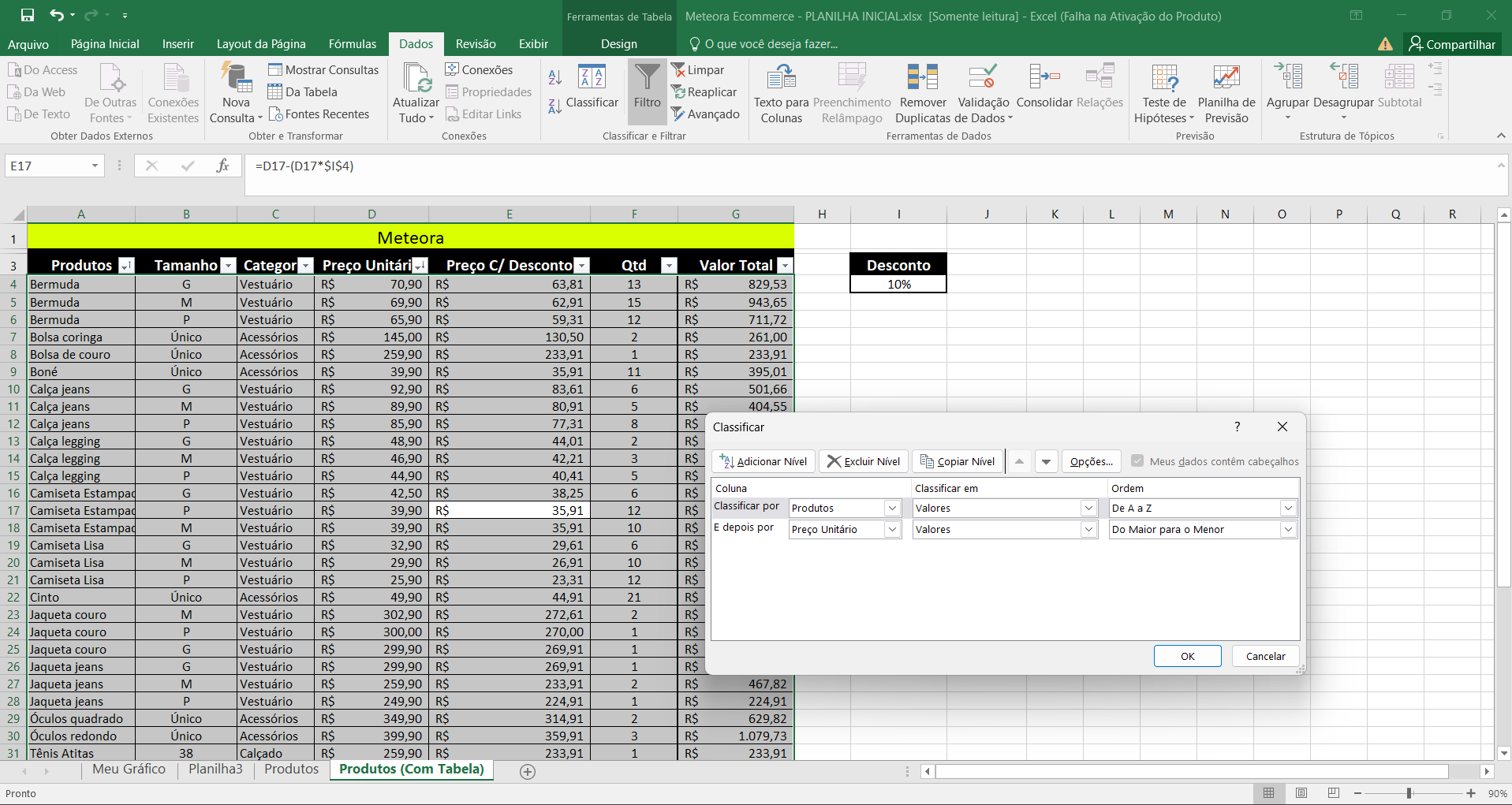1512x805 pixels.
Task: Click Excluir Nível button
Action: tap(864, 461)
